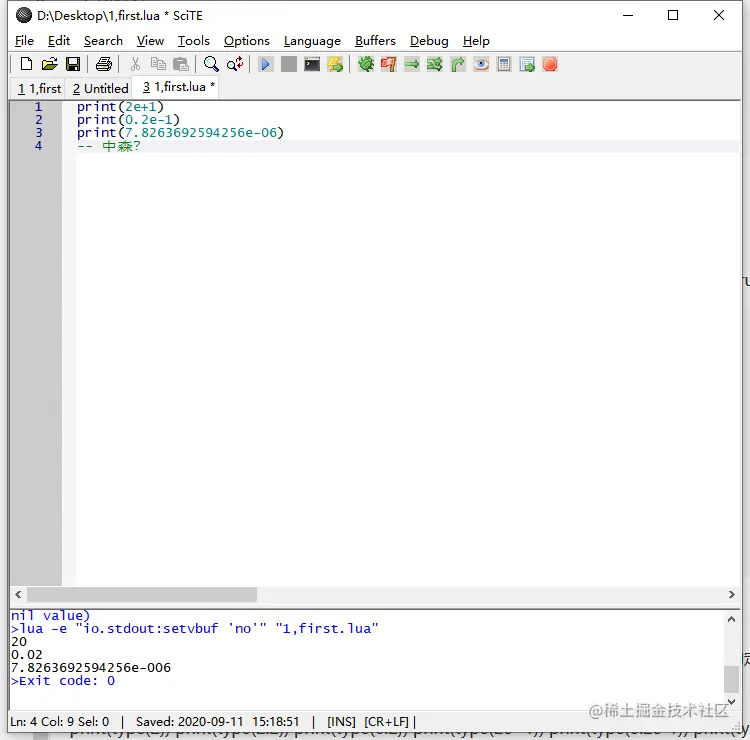Cut selection using the scissors icon
Screen dimensions: 750x740
[135, 64]
